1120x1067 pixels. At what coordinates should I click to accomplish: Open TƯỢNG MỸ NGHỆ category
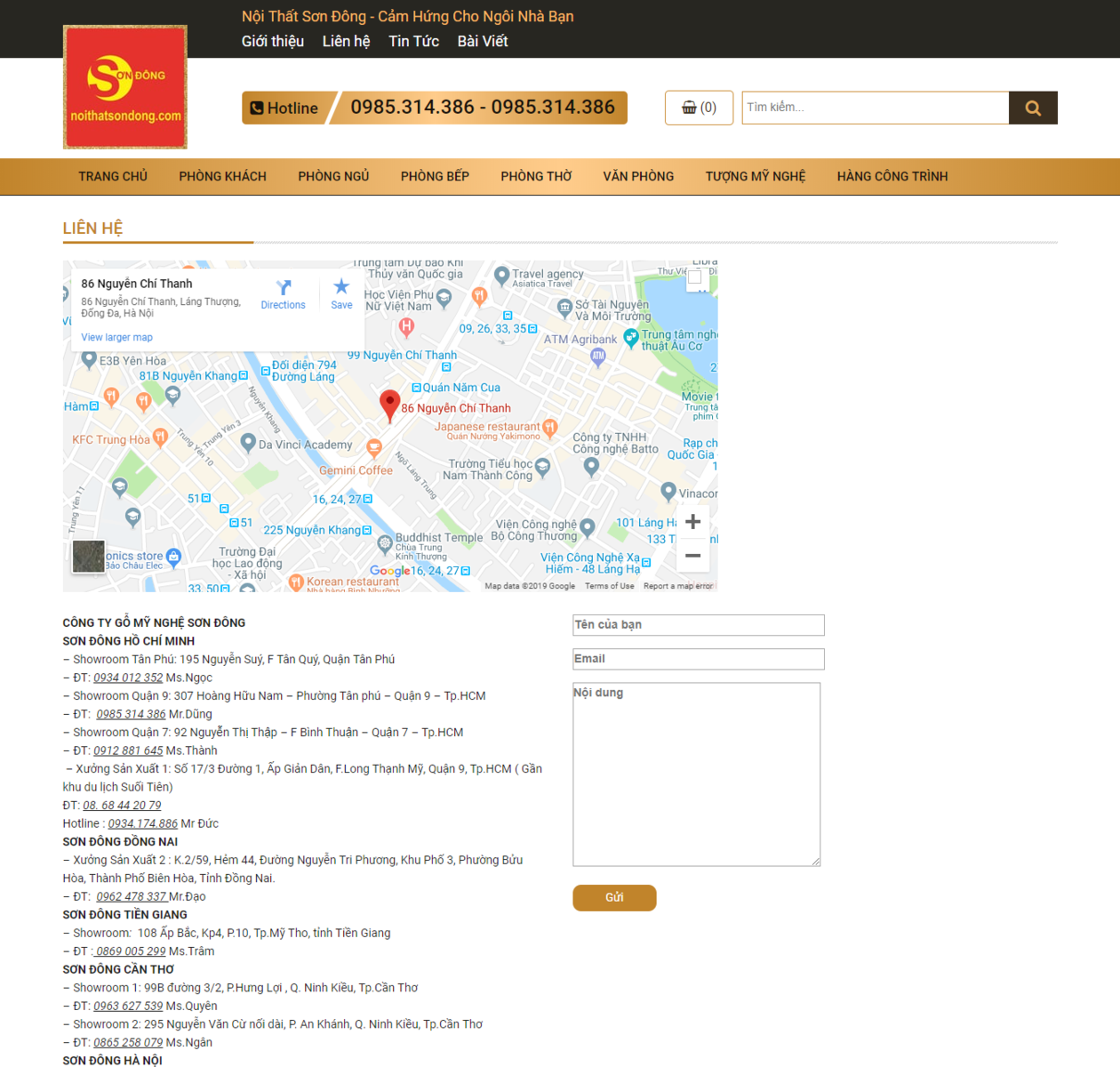(x=756, y=176)
